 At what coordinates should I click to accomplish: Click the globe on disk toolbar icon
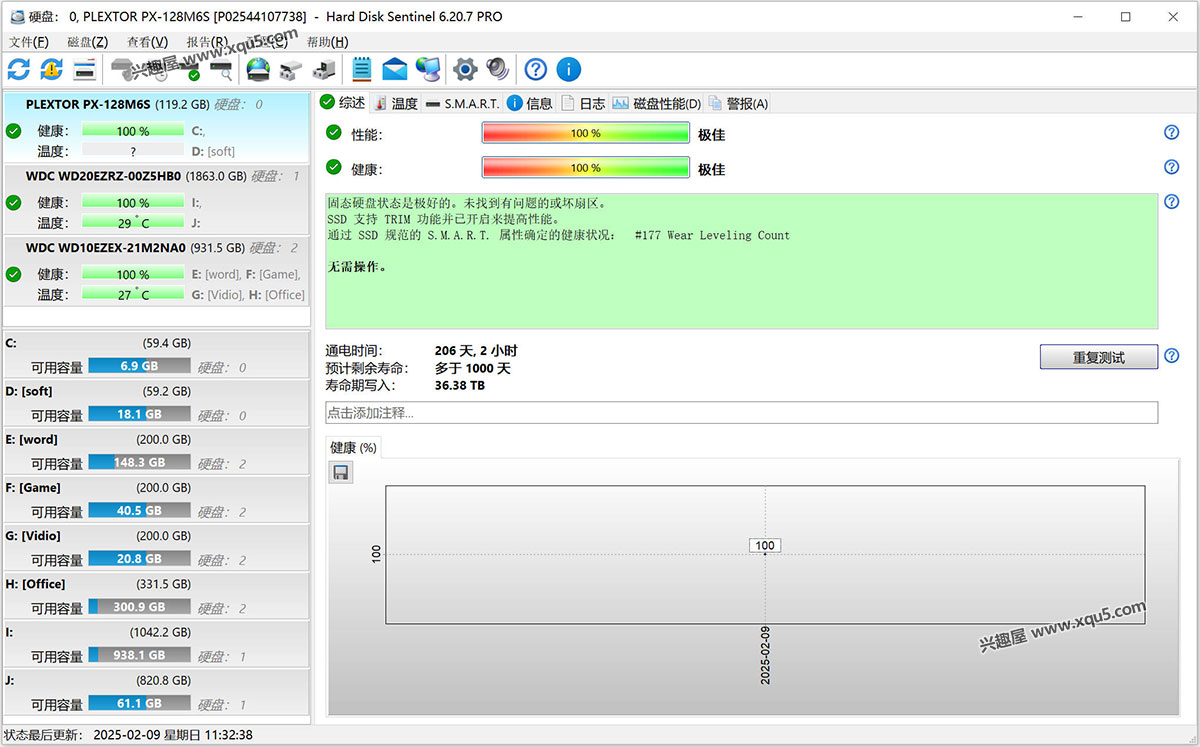[258, 69]
